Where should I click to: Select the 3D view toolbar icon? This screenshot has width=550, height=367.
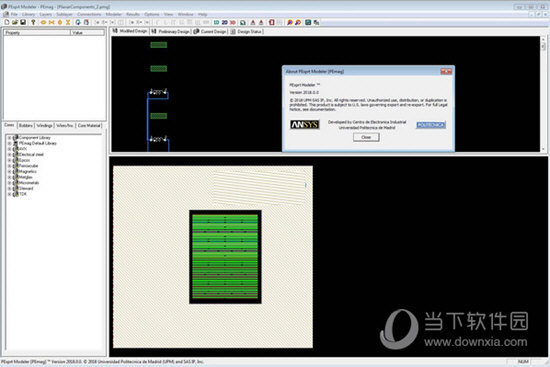tap(232, 22)
